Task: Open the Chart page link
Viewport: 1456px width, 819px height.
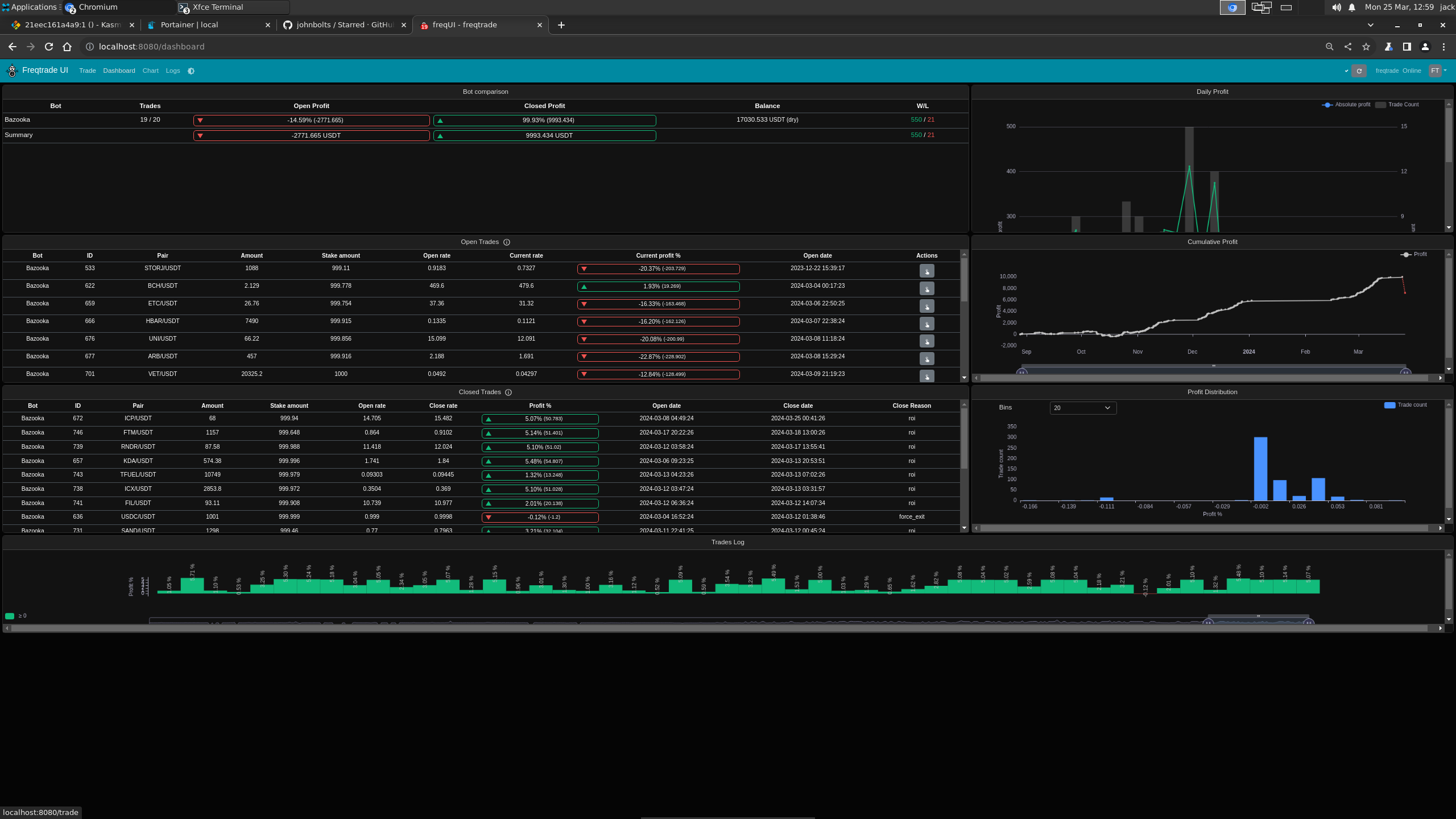Action: [150, 71]
